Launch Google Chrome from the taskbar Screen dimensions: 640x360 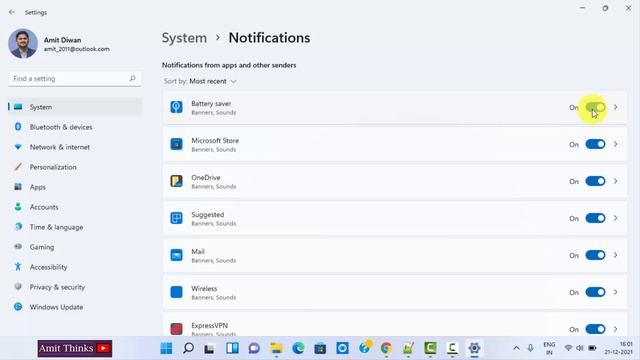(386, 348)
